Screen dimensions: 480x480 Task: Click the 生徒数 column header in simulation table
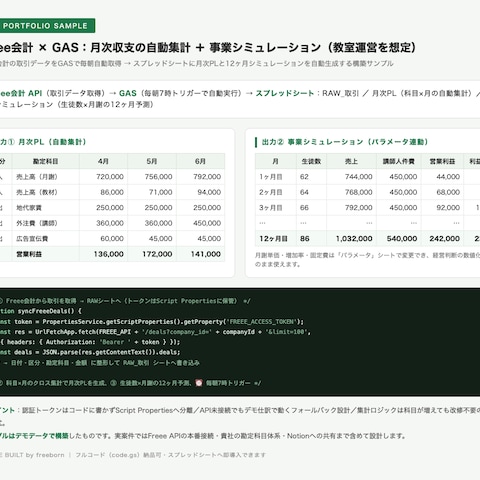(311, 161)
